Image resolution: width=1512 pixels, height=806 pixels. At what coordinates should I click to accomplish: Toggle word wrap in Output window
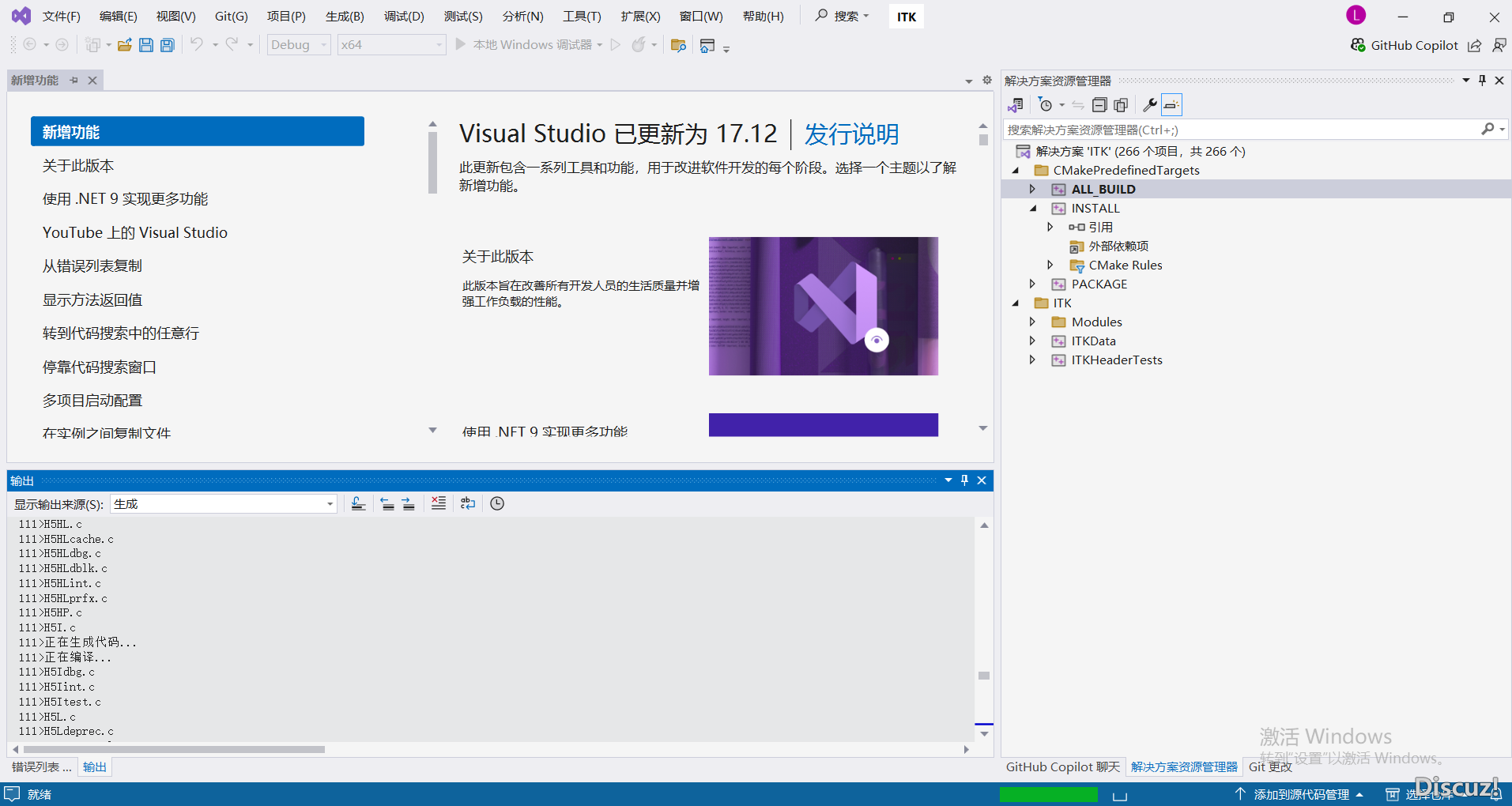tap(468, 503)
